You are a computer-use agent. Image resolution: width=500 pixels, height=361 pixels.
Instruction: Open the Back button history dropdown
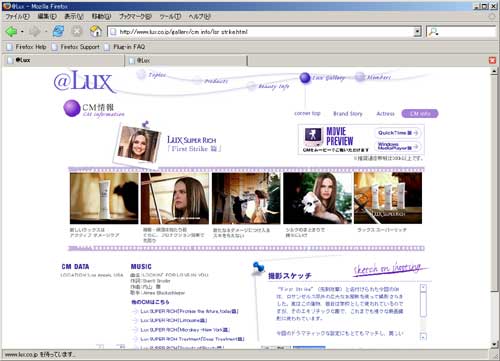[x=22, y=32]
